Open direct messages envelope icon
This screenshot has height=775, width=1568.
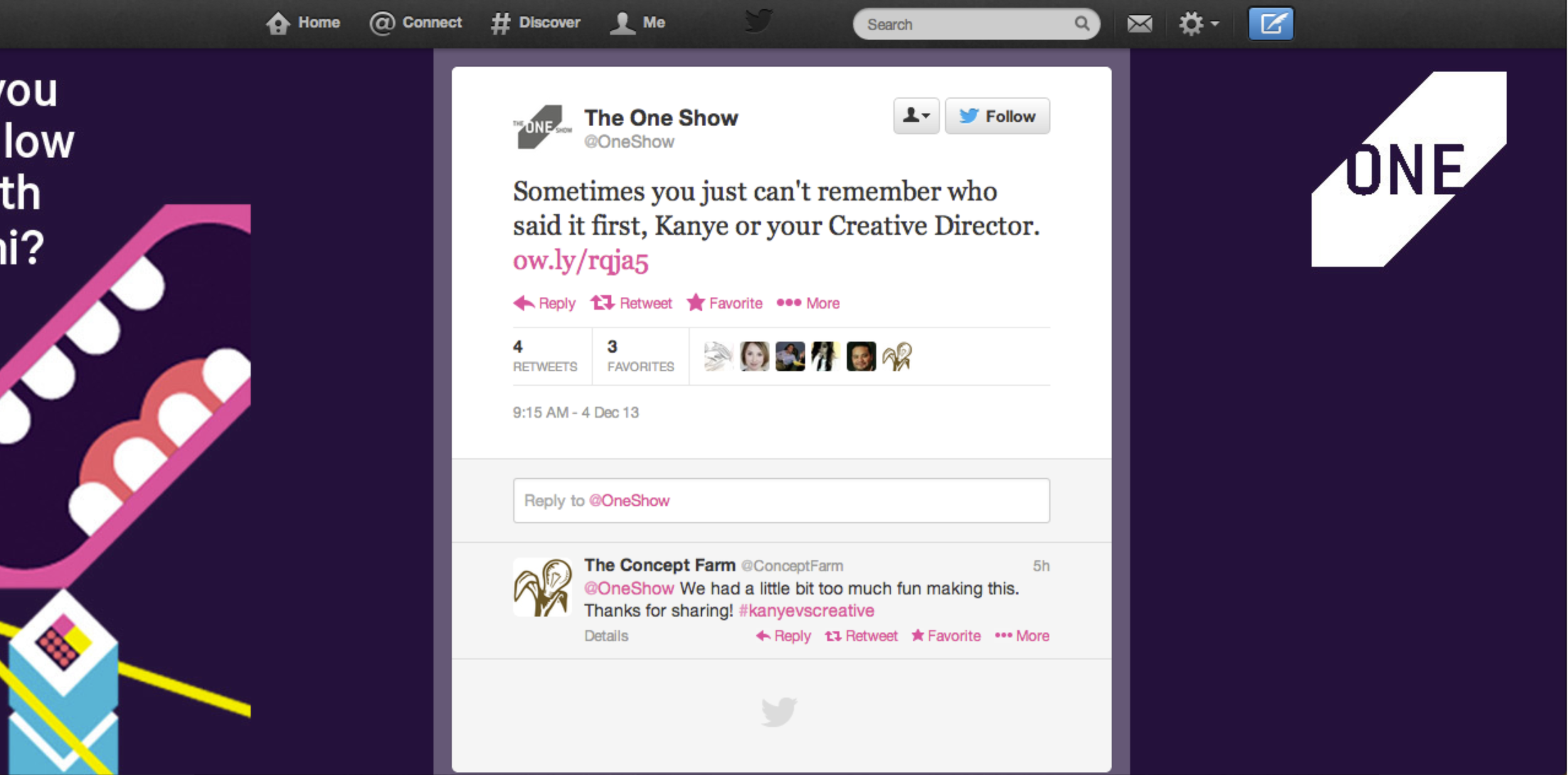(1139, 24)
